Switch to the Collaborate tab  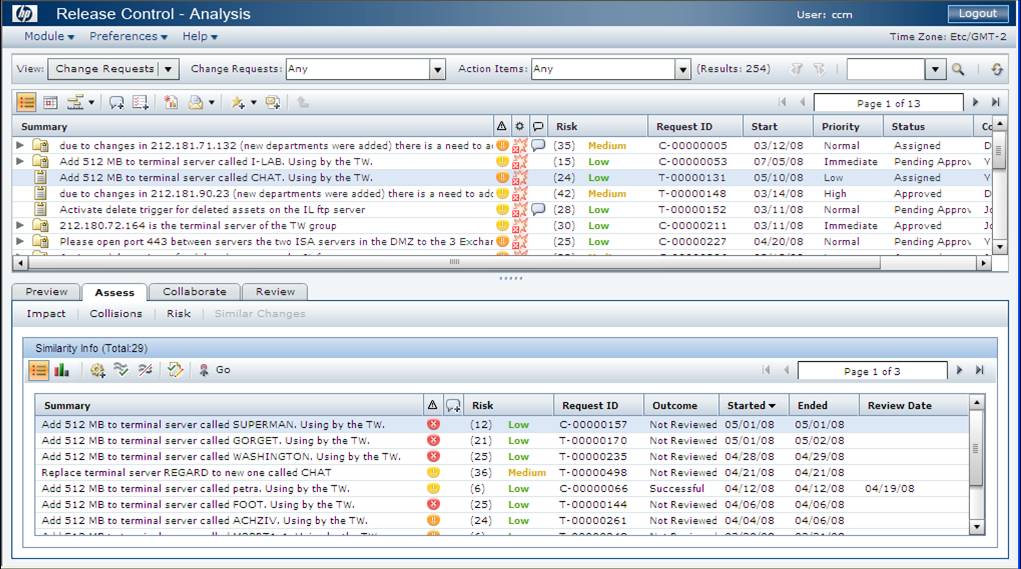tap(195, 292)
